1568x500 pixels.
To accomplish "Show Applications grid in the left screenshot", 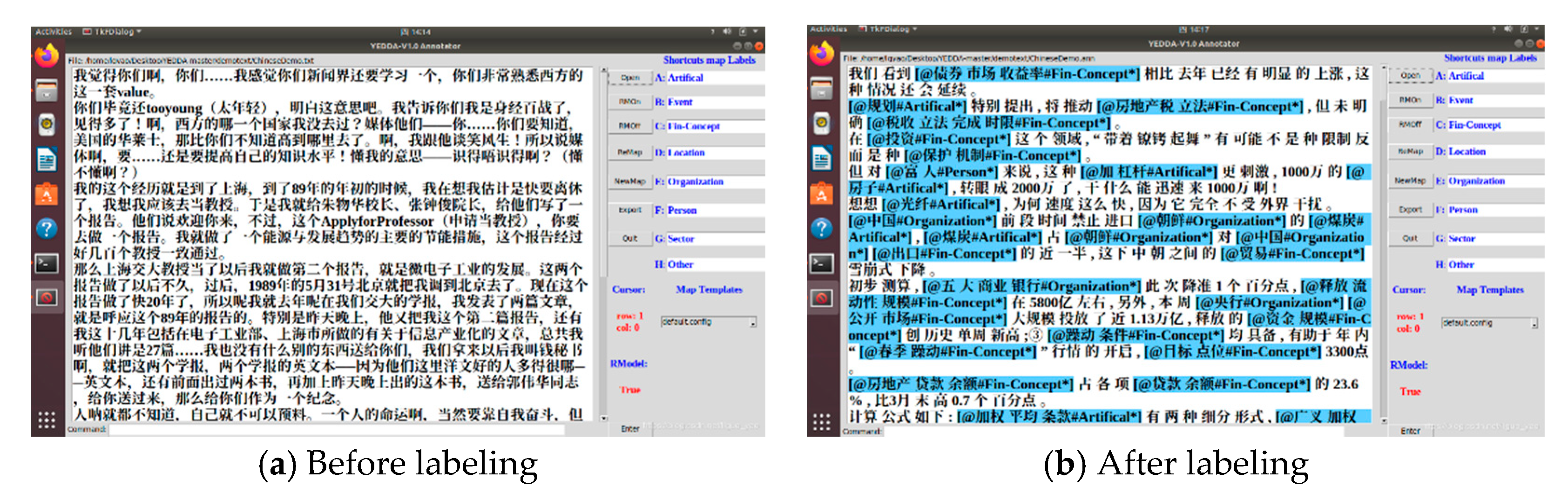I will [46, 419].
